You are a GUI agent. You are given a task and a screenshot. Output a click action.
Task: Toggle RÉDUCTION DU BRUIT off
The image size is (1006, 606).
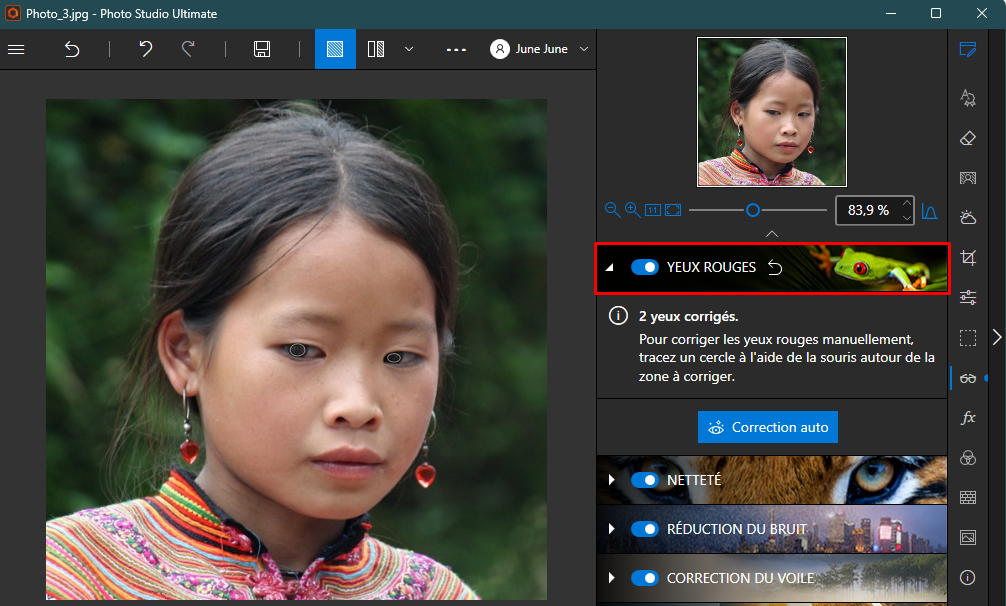click(645, 529)
